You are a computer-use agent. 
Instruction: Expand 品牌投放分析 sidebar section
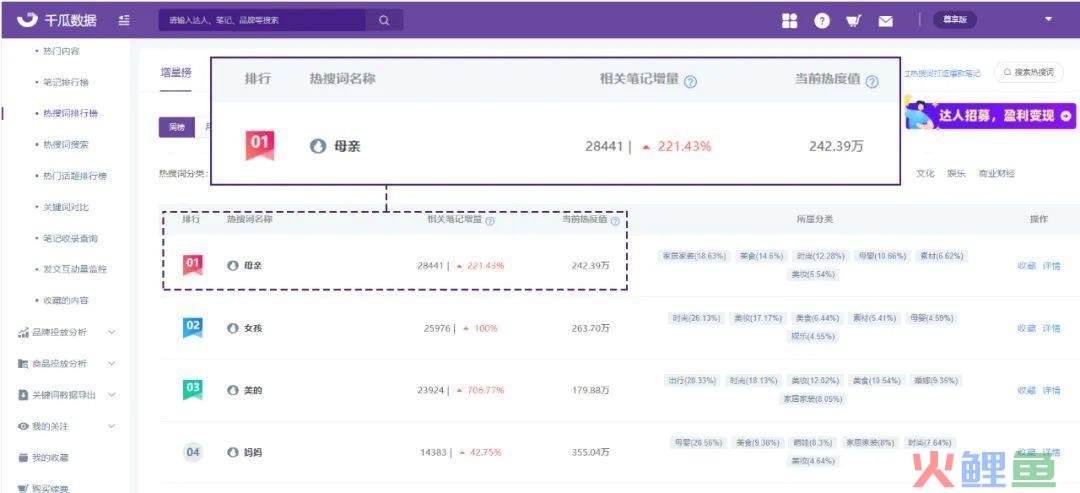pos(112,333)
